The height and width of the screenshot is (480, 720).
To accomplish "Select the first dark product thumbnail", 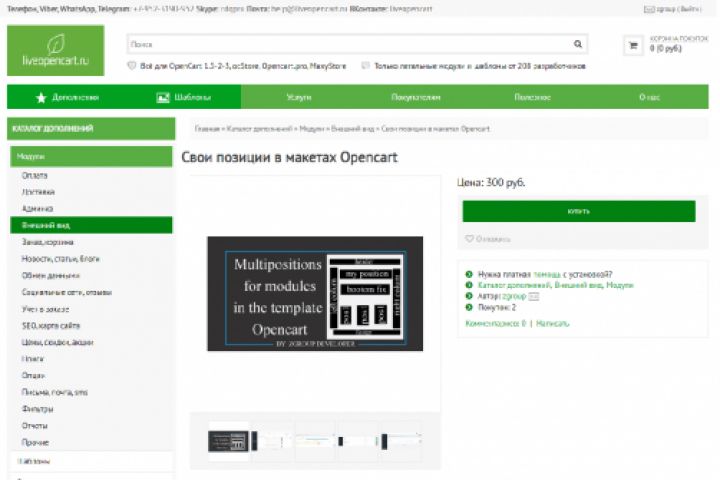I will pos(228,441).
